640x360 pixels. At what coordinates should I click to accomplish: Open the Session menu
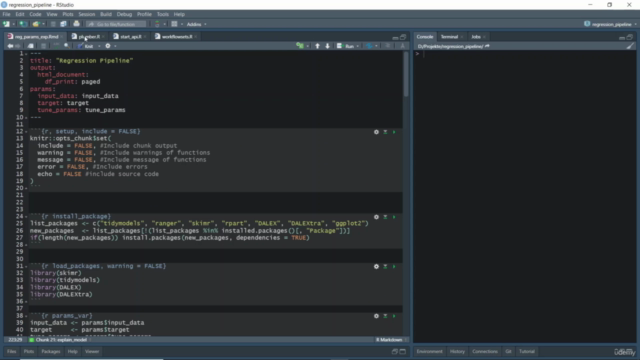tap(87, 14)
